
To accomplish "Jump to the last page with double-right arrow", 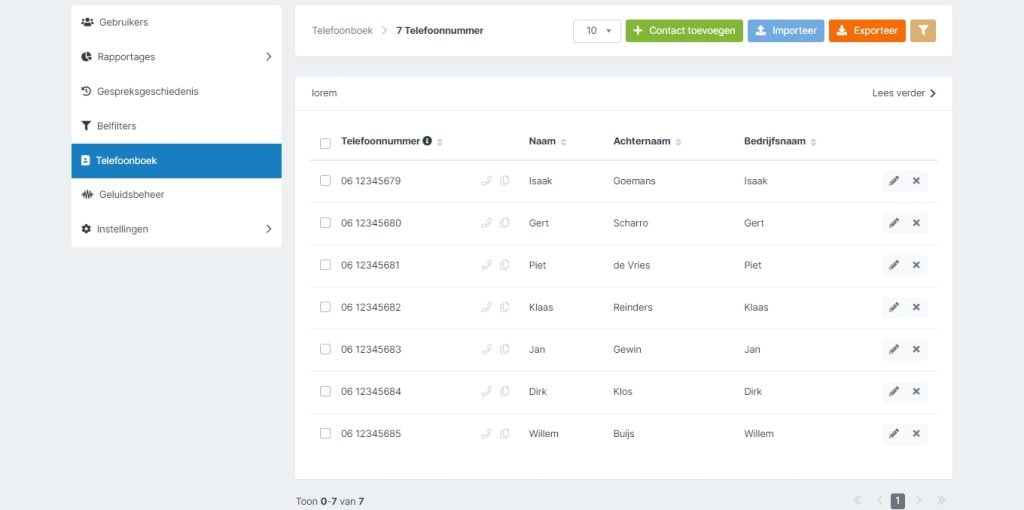I will coord(941,501).
